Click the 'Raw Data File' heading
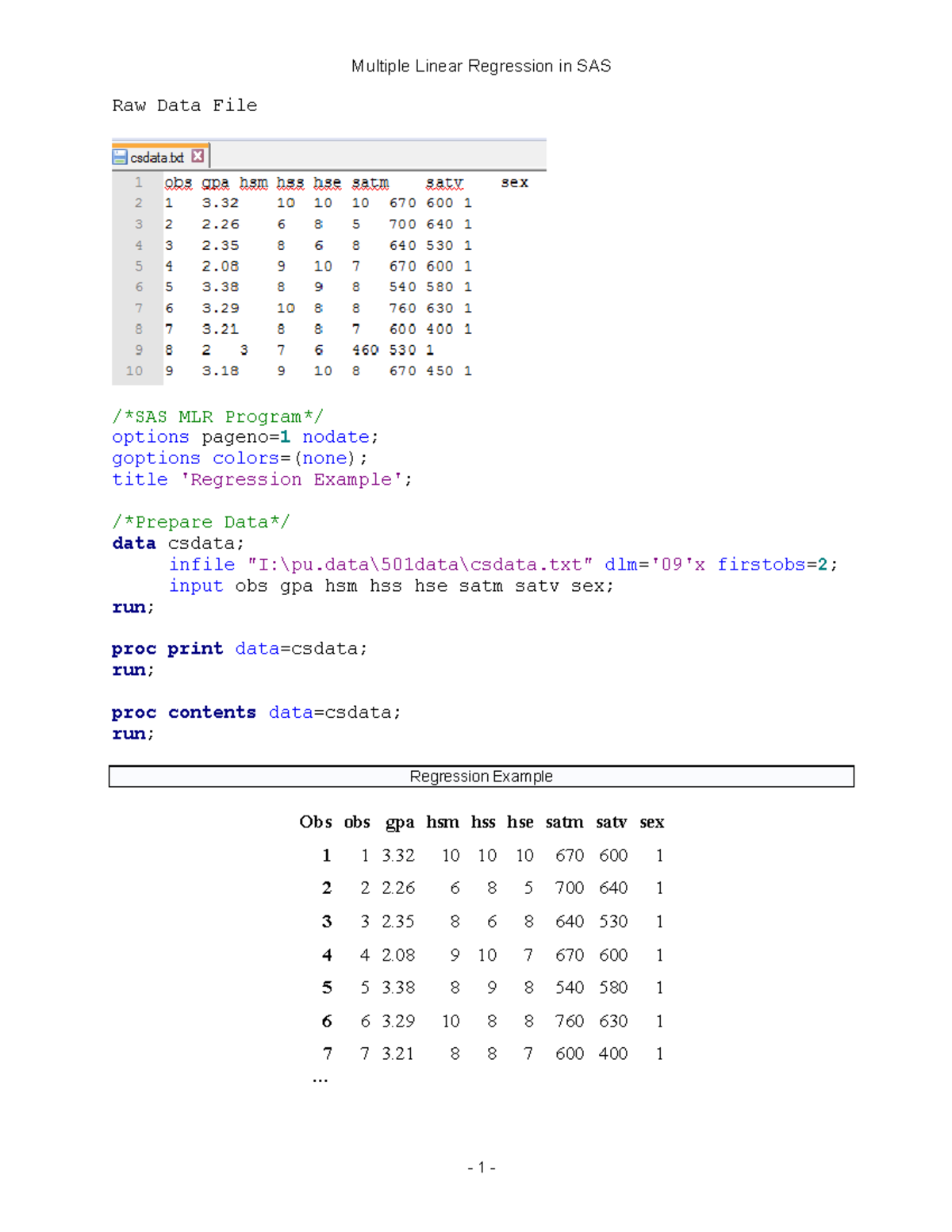The image size is (952, 1232). point(184,105)
